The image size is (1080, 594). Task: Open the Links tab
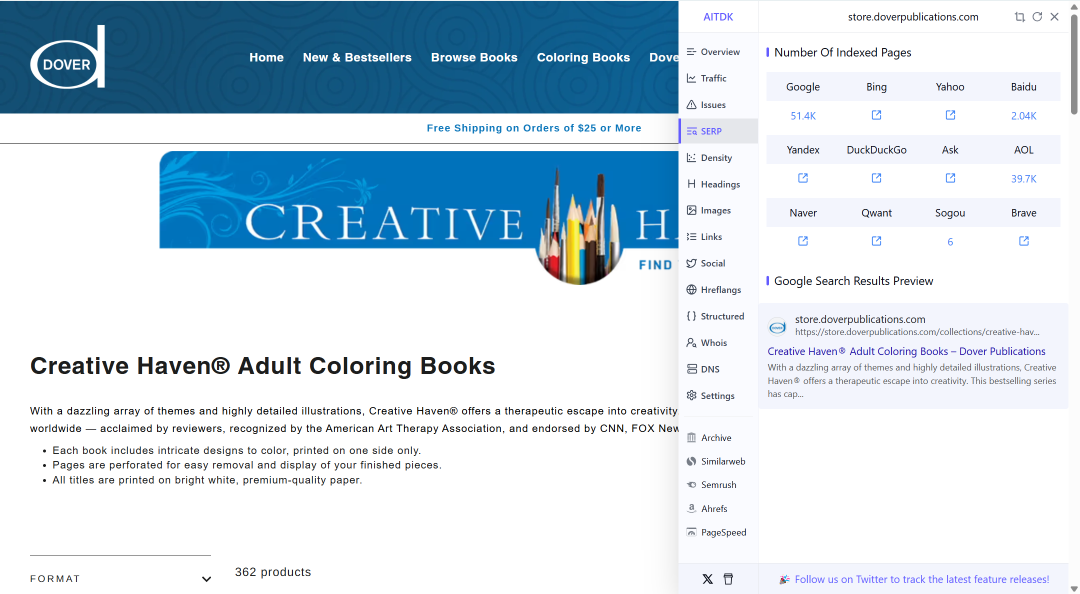click(718, 236)
